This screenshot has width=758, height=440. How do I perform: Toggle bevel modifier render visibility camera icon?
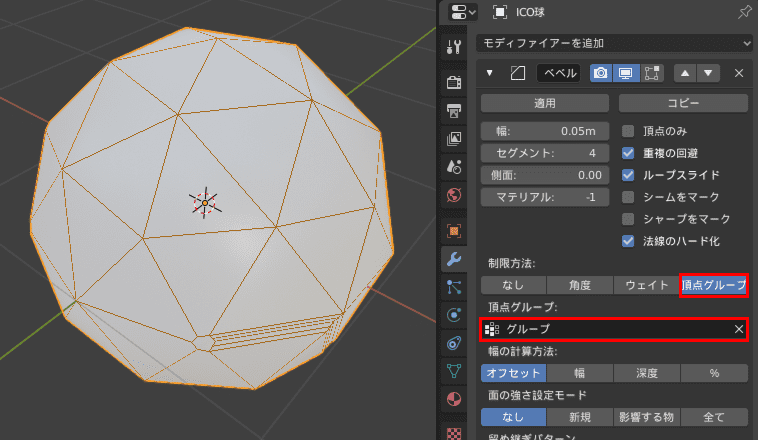point(601,73)
